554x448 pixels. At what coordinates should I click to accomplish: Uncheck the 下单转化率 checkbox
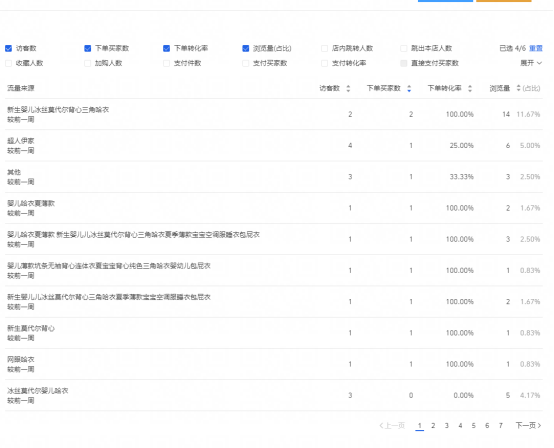click(x=166, y=48)
